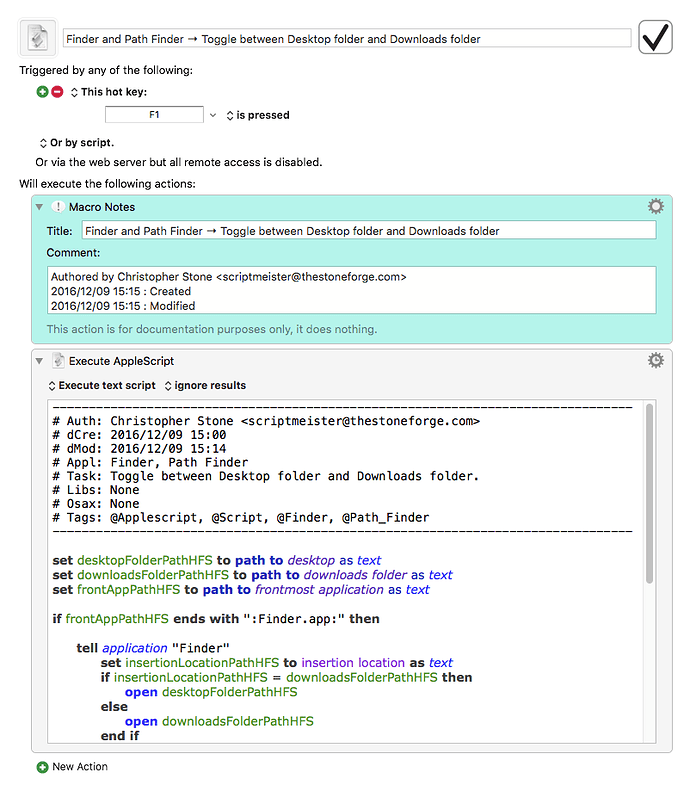Click the Macro Notes exclamation icon
690x790 pixels.
click(58, 207)
